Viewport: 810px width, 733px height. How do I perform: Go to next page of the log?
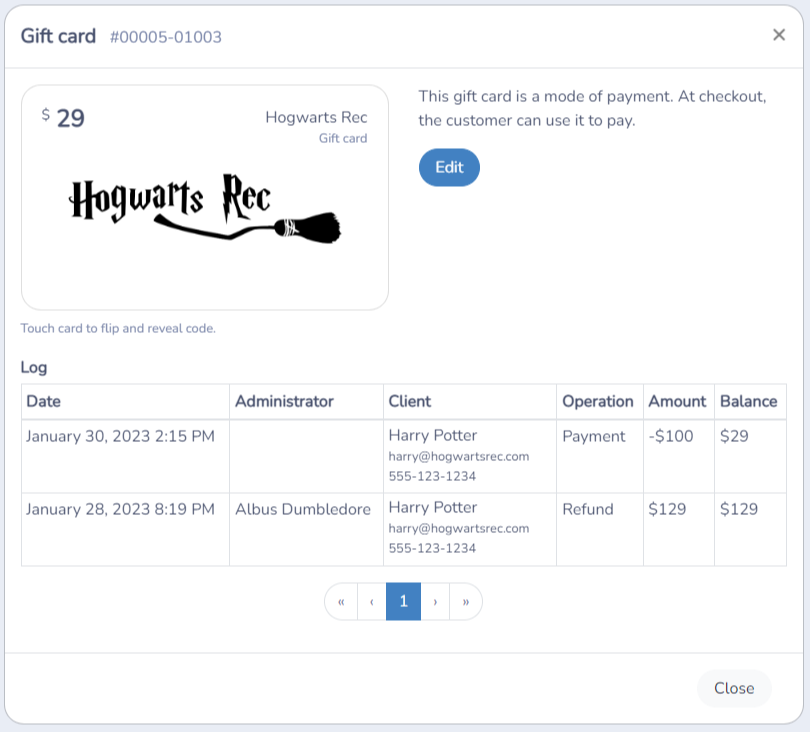[435, 602]
